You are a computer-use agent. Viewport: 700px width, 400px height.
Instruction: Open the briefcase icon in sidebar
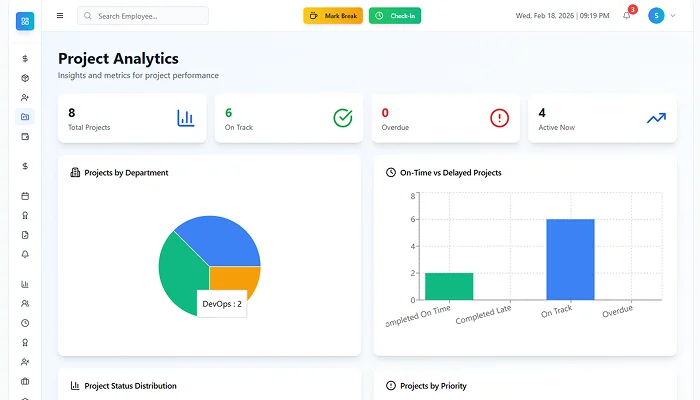[25, 381]
